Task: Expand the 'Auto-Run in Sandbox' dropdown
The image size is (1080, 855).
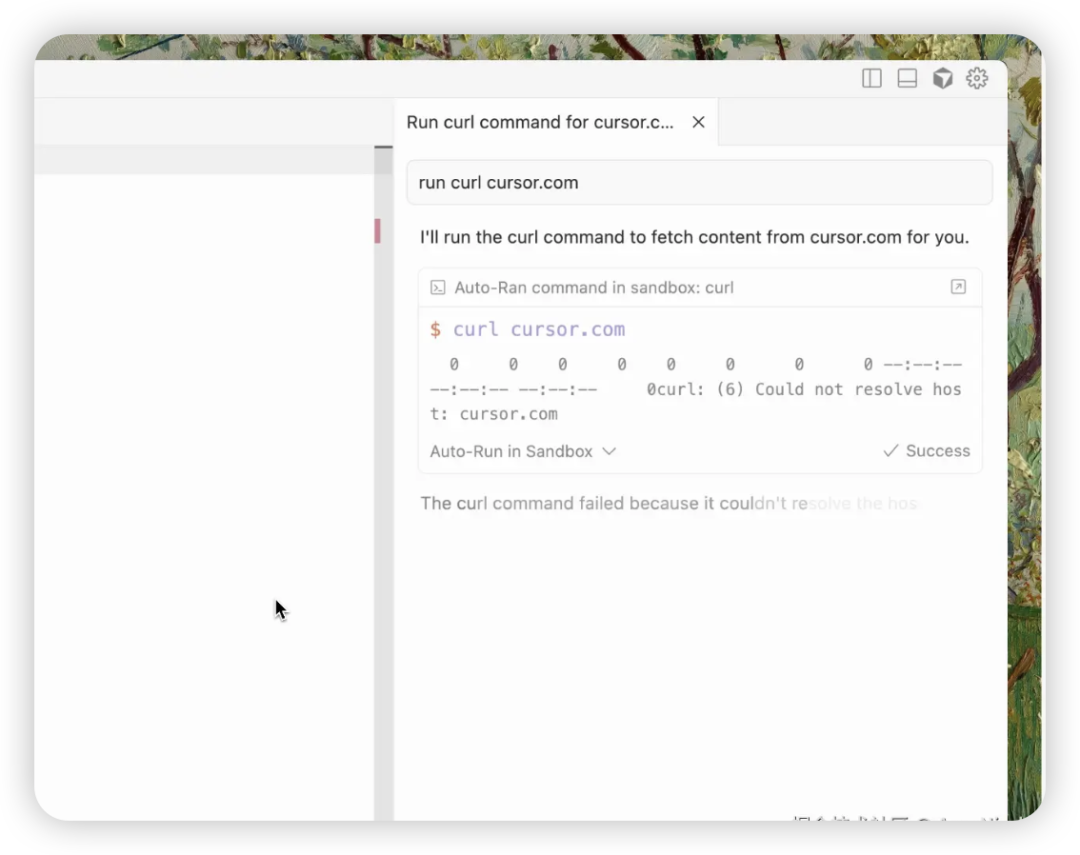Action: [523, 451]
